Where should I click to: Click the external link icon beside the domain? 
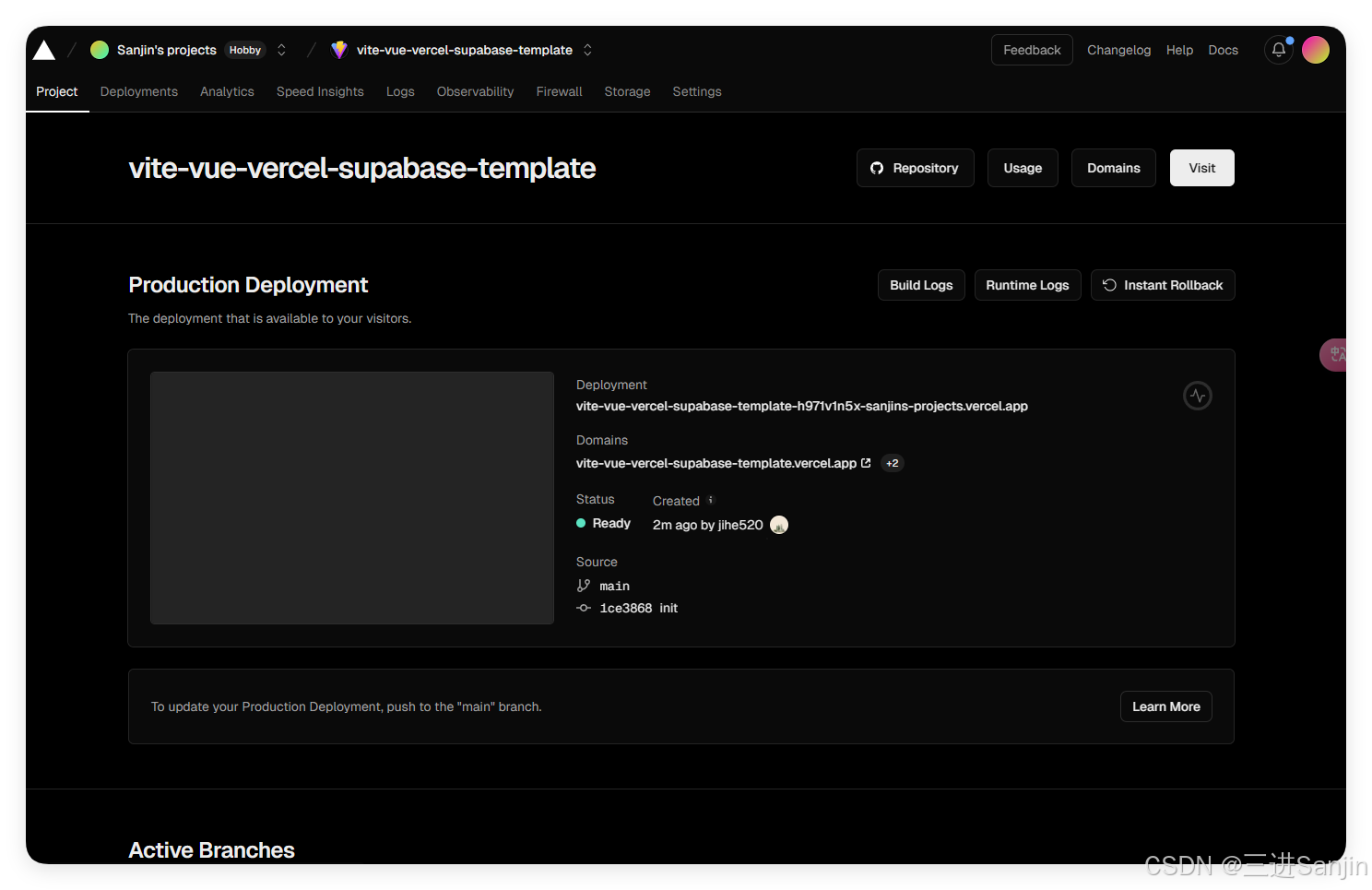(866, 463)
